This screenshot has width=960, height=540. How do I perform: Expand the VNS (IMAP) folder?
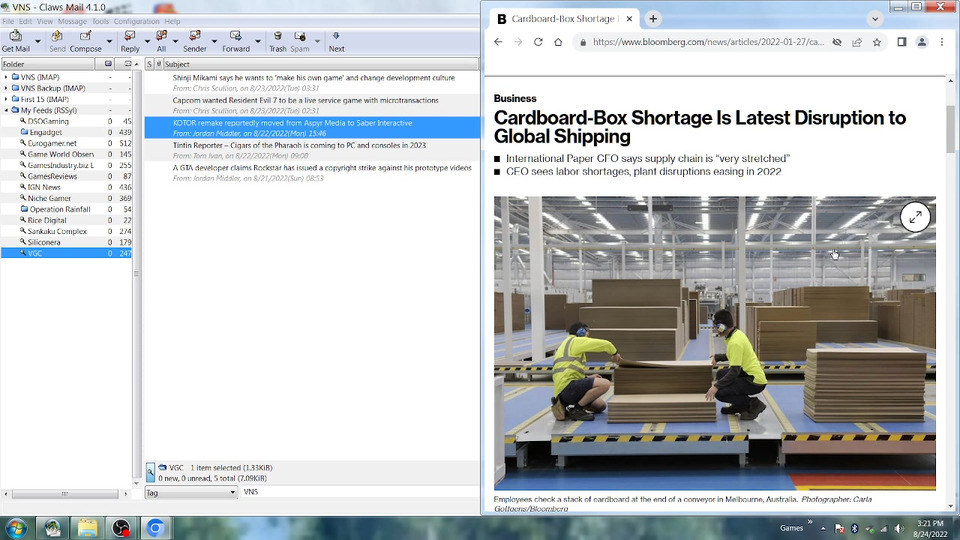pos(6,77)
